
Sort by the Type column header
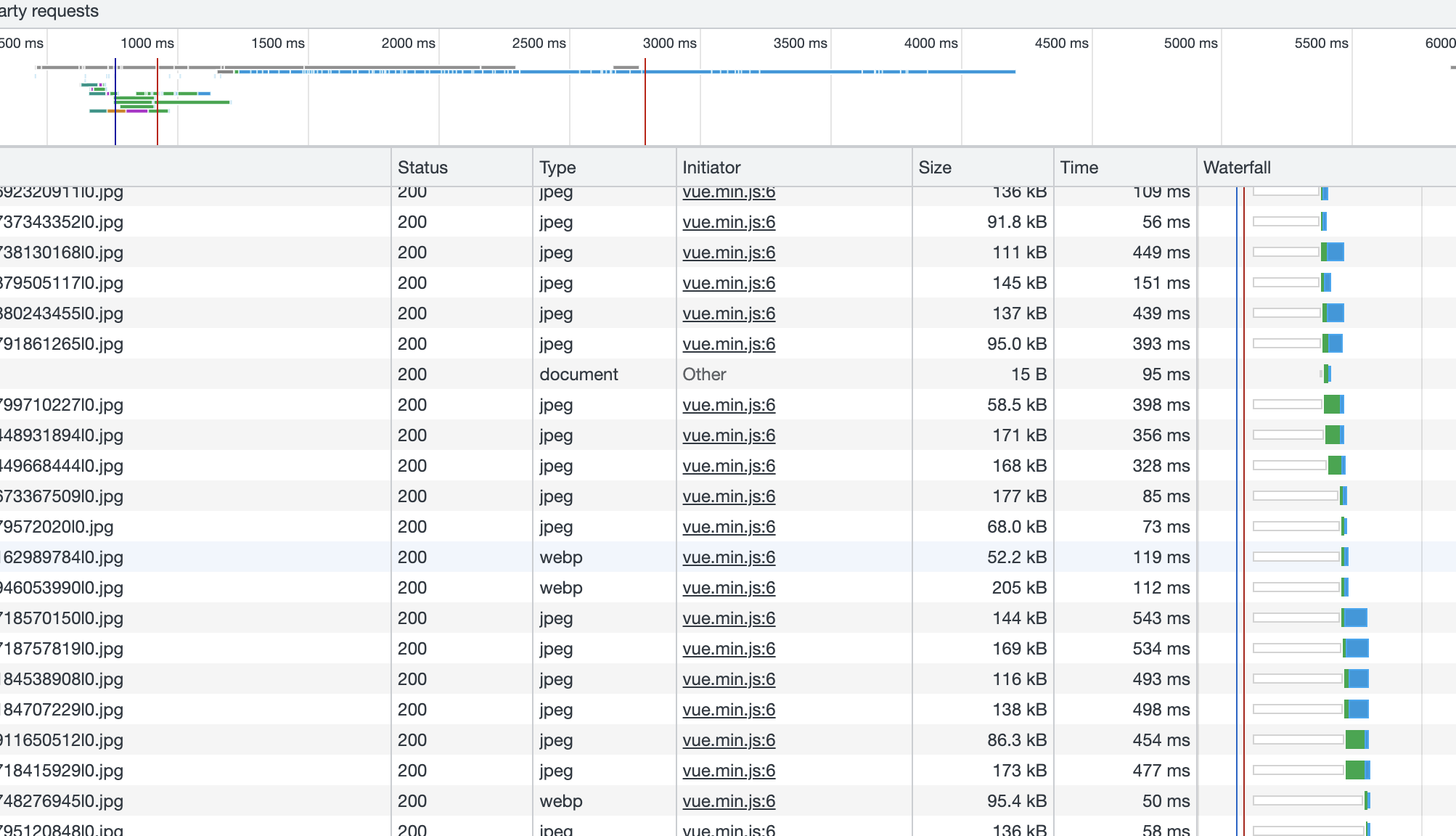coord(557,168)
